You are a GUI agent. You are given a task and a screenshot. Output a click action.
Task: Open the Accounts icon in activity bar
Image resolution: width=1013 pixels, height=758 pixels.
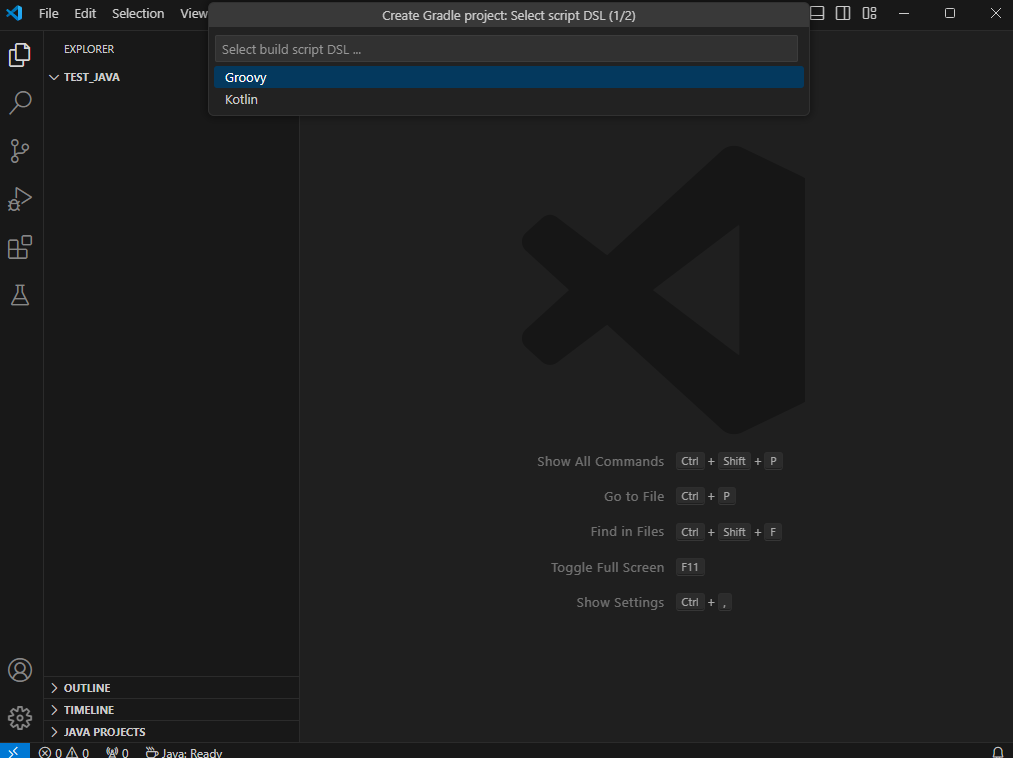pos(20,670)
